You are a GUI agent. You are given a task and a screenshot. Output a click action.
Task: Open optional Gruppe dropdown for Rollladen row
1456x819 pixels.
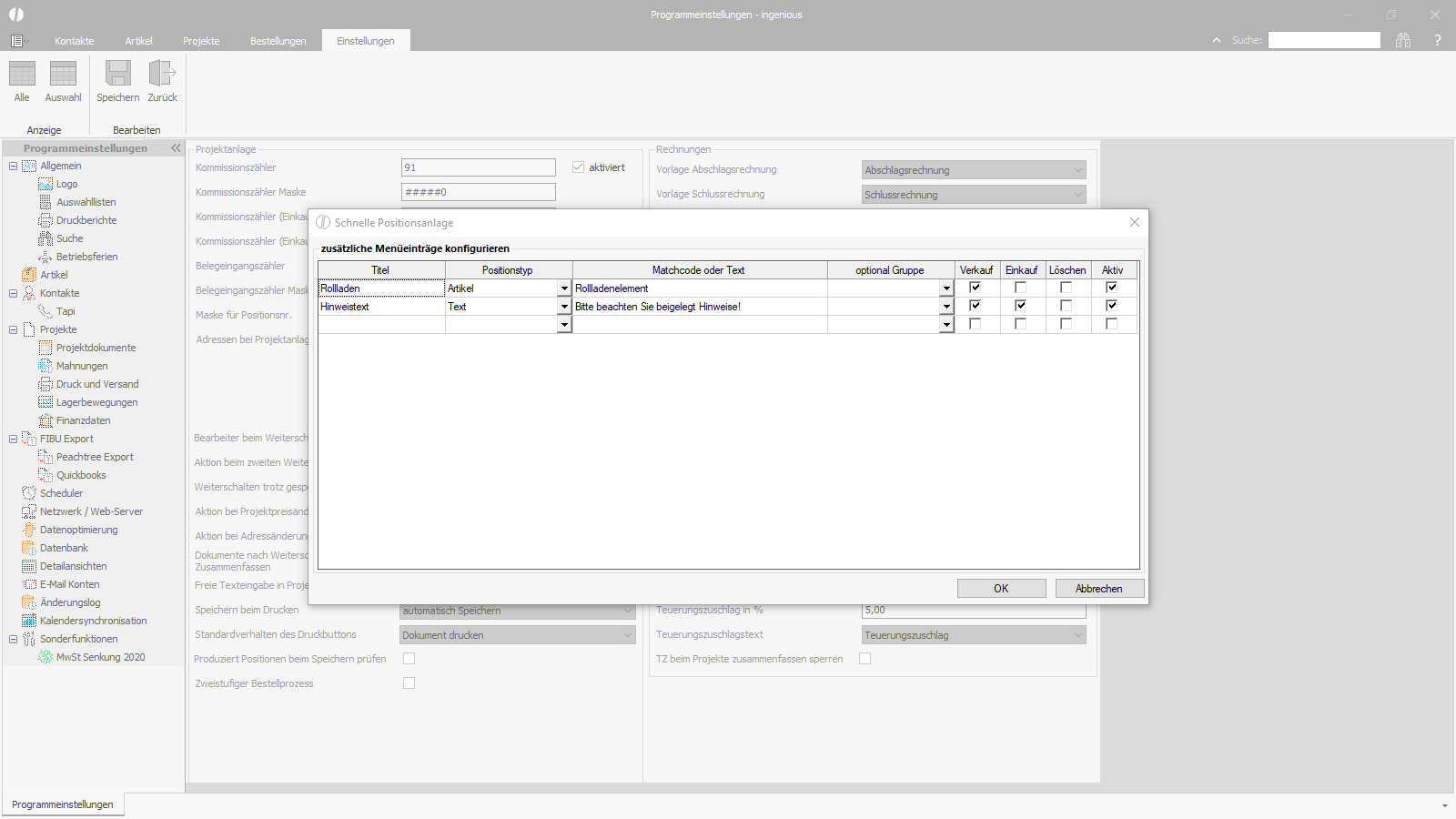946,288
